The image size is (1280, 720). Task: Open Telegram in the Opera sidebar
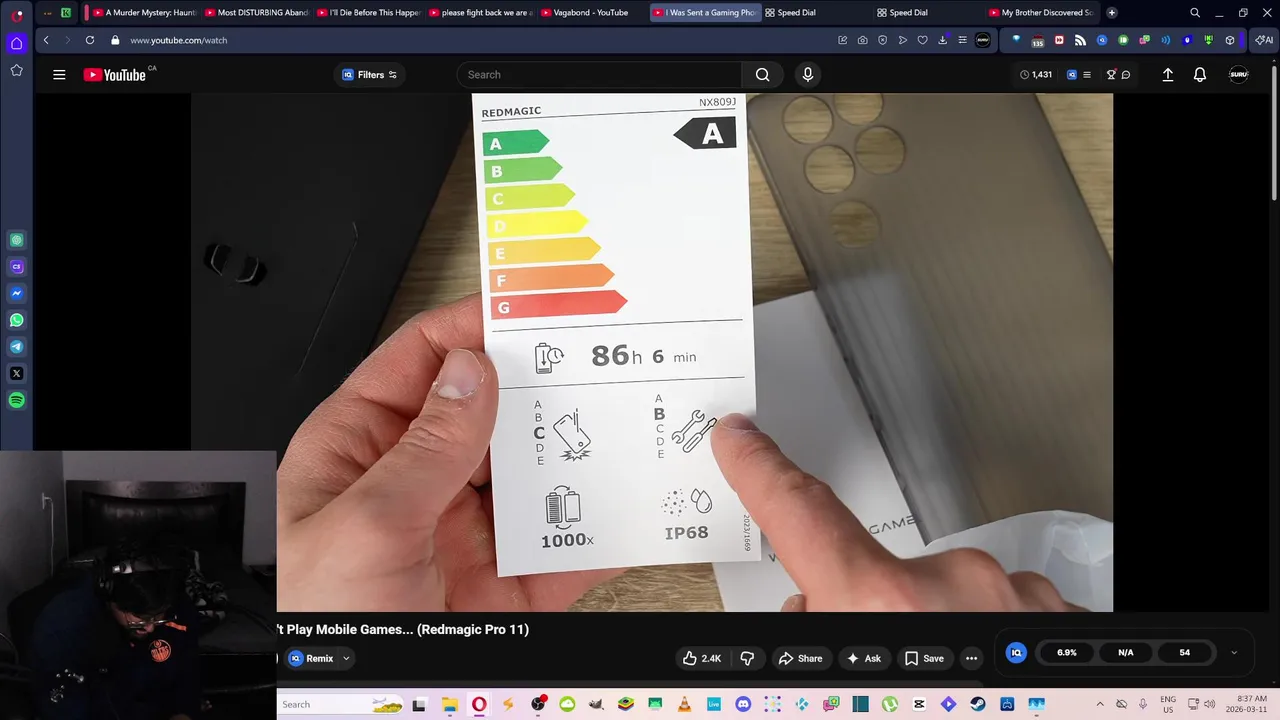(x=17, y=347)
